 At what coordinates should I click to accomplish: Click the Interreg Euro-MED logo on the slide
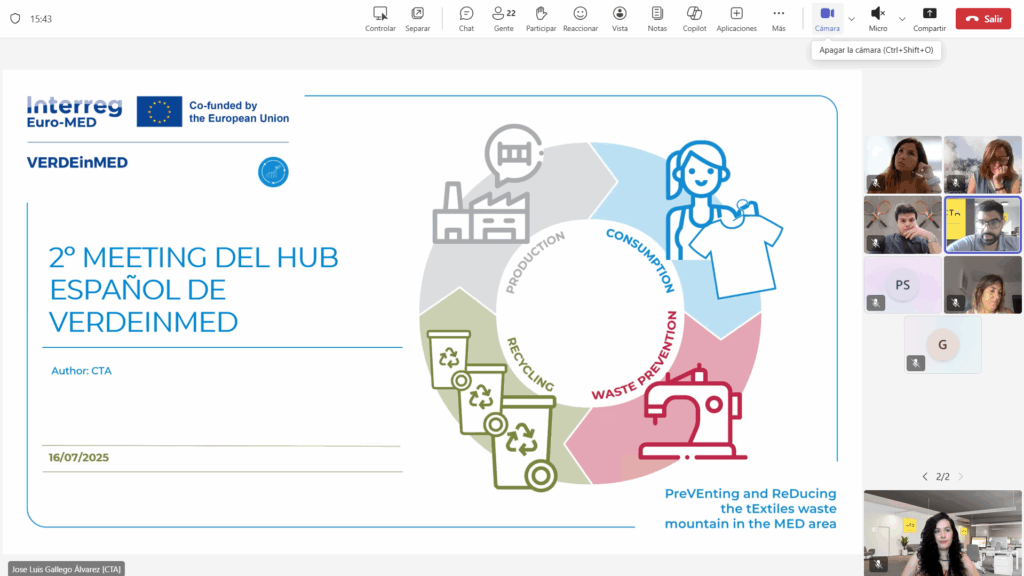point(74,112)
